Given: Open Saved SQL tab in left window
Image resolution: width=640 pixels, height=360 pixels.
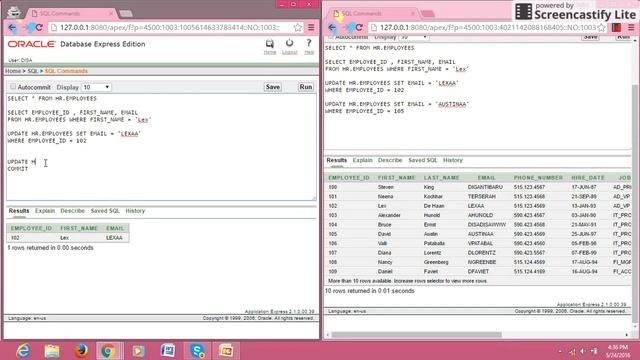Looking at the screenshot, I should [x=105, y=211].
